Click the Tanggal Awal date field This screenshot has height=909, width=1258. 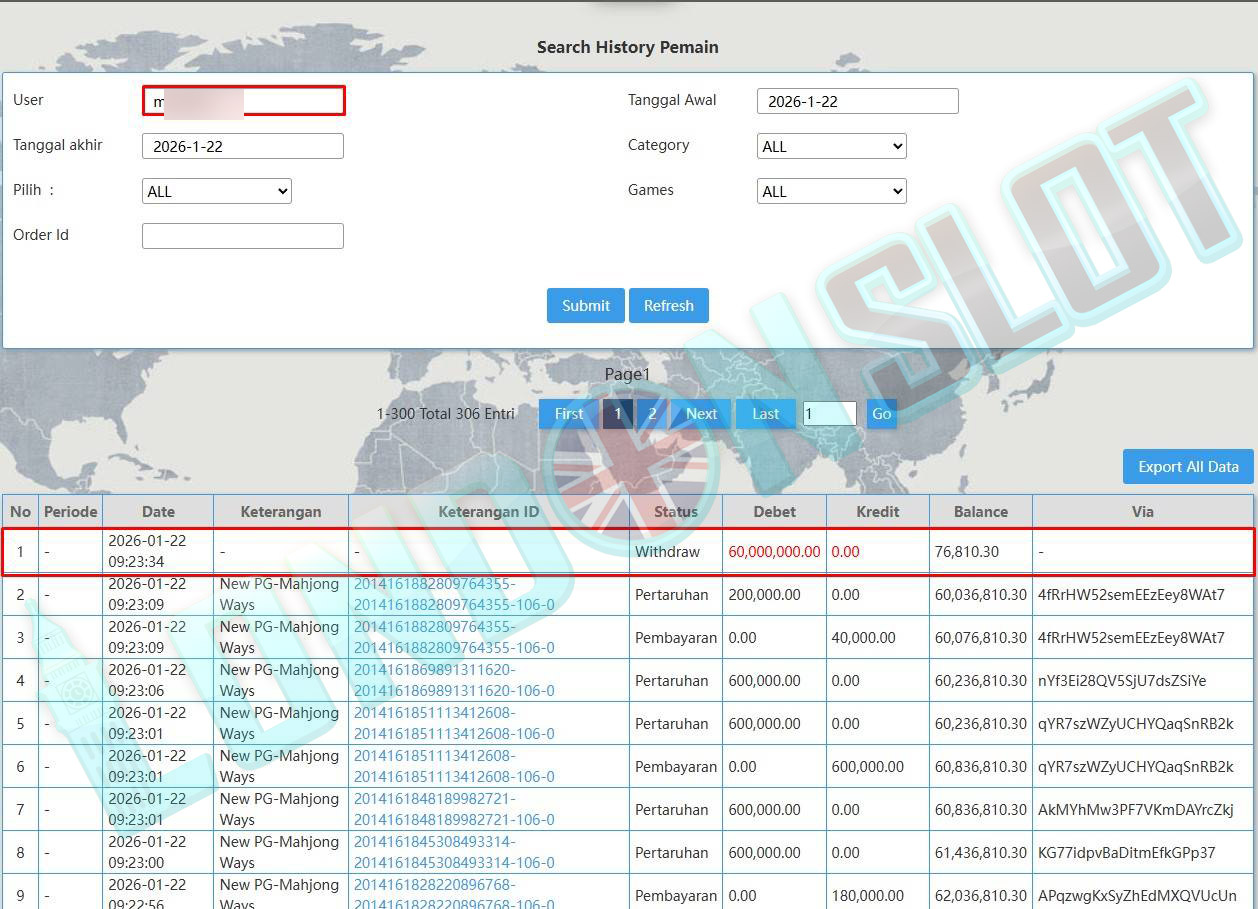pyautogui.click(x=857, y=101)
